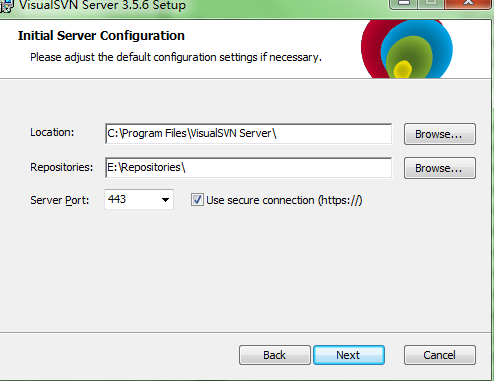Viewport: 494px width, 381px height.
Task: Click the Initial Server Configuration heading
Action: pyautogui.click(x=101, y=36)
